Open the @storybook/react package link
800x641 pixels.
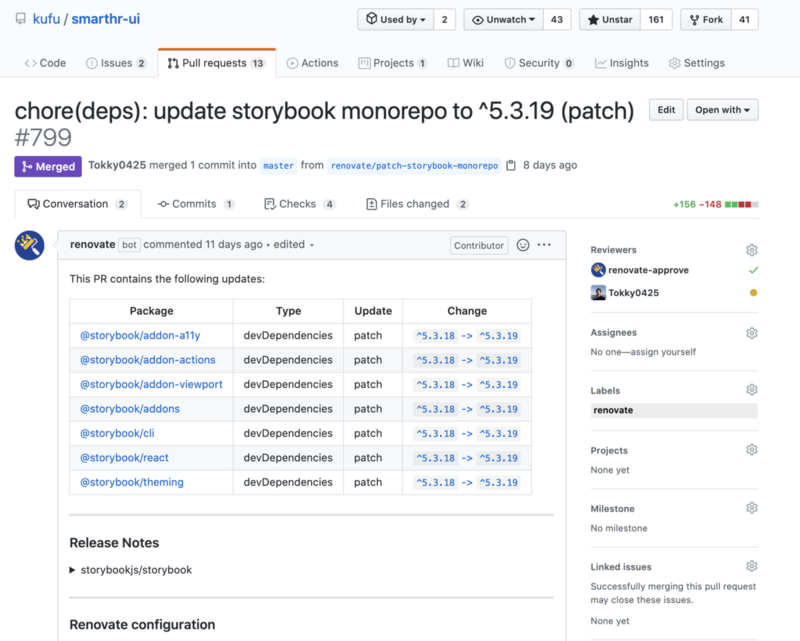pyautogui.click(x=124, y=458)
